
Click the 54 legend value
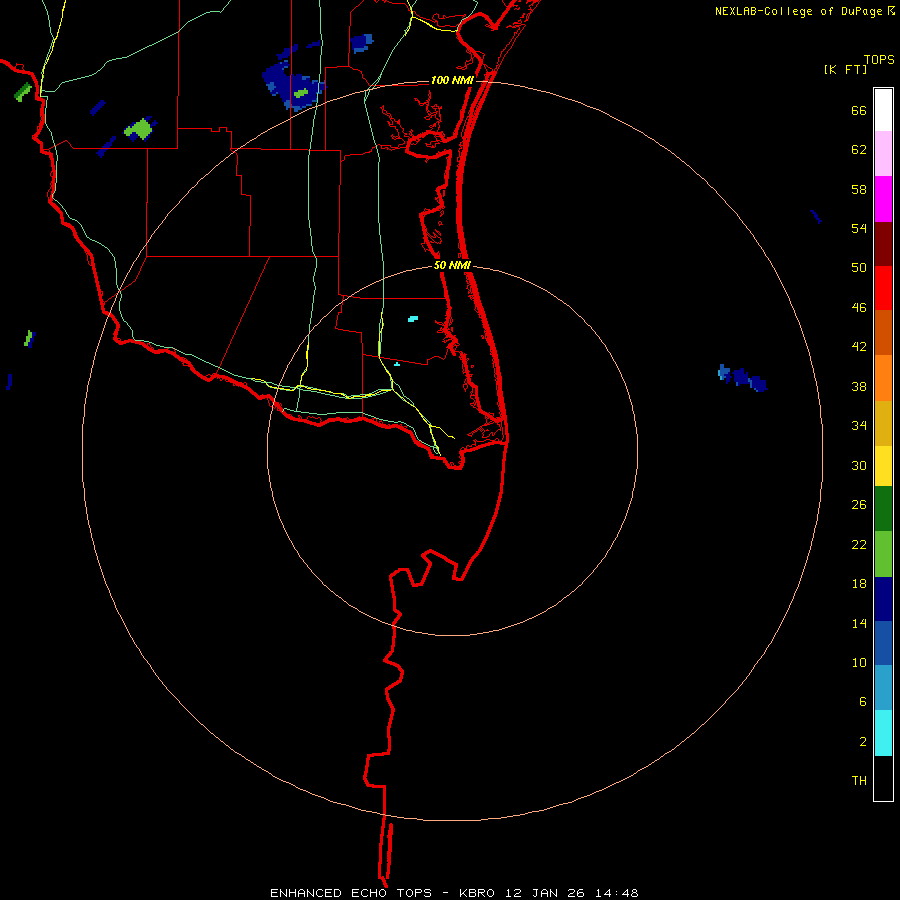pyautogui.click(x=859, y=228)
